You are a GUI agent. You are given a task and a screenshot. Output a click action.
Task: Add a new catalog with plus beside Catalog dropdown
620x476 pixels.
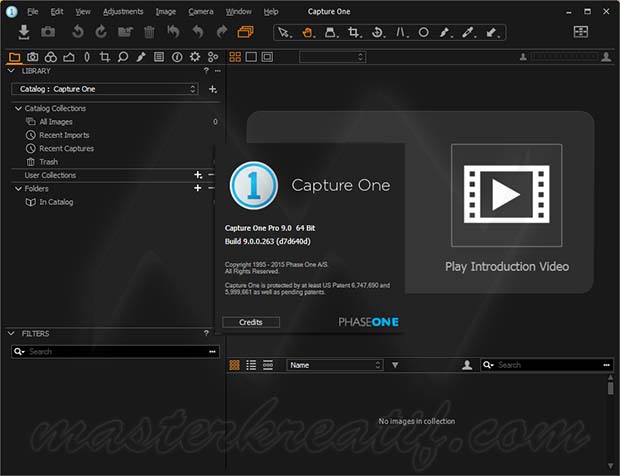click(213, 89)
